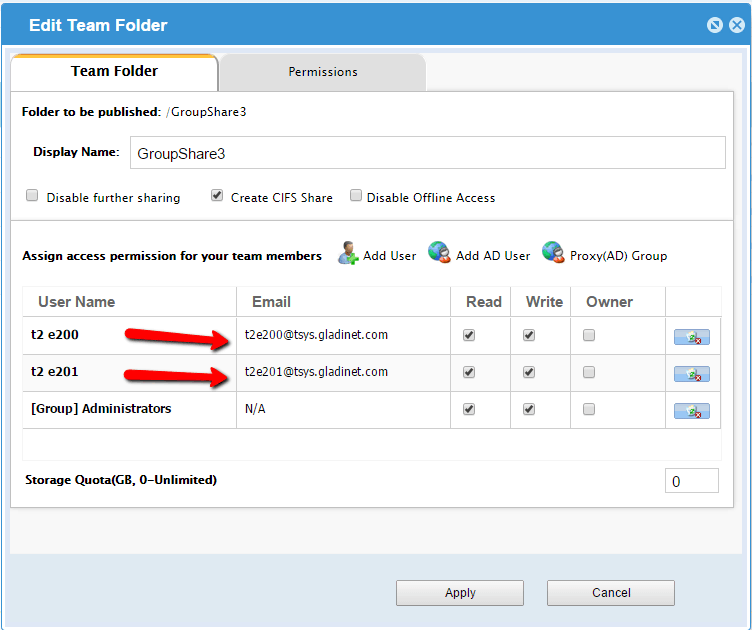Grant Owner permission to Administrators group
The height and width of the screenshot is (630, 752).
[x=589, y=409]
